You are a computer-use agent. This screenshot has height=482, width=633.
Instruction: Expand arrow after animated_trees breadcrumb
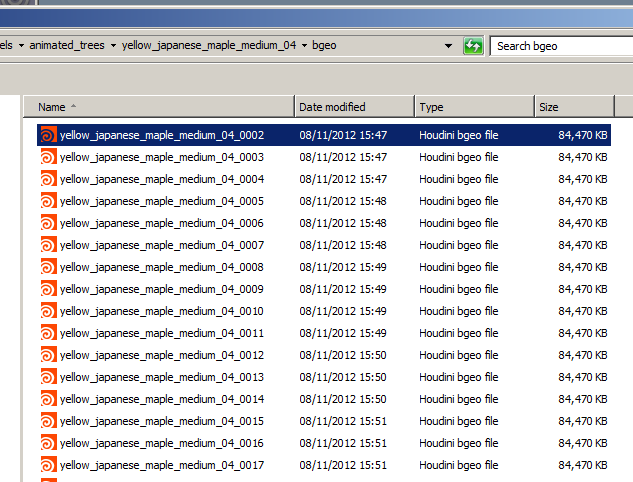[x=114, y=46]
